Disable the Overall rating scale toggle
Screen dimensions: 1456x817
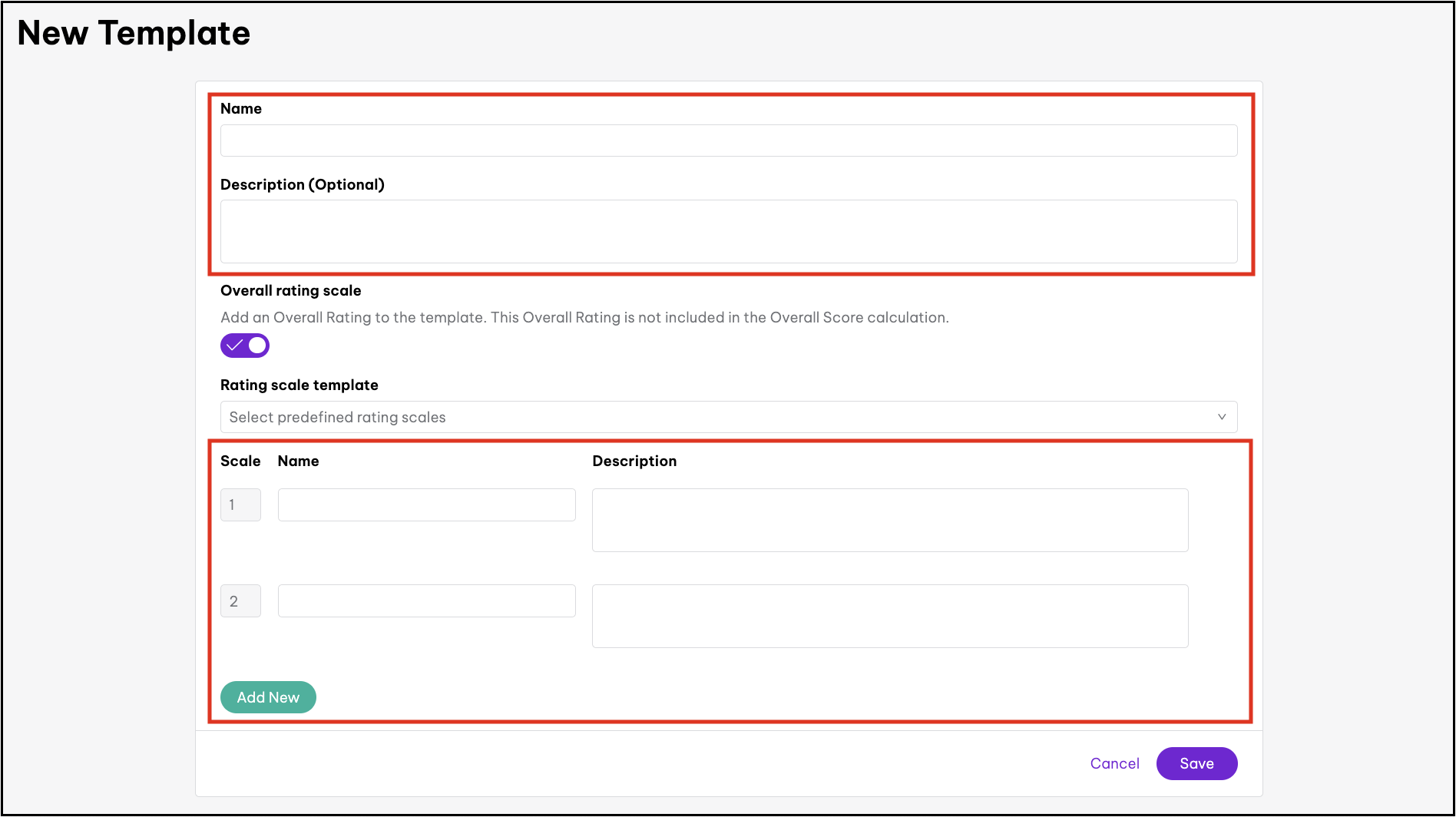[245, 346]
